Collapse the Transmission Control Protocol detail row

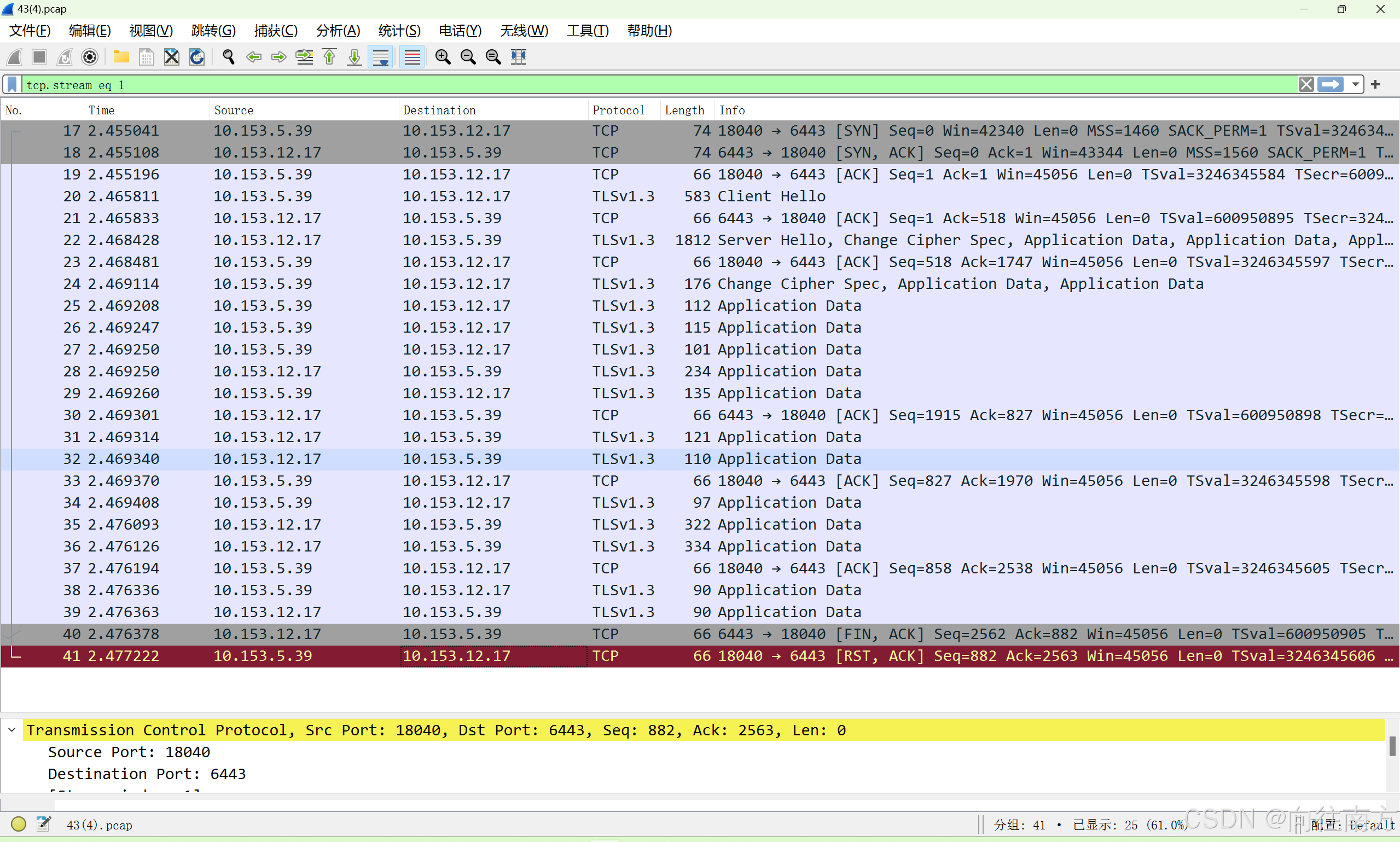coord(11,730)
